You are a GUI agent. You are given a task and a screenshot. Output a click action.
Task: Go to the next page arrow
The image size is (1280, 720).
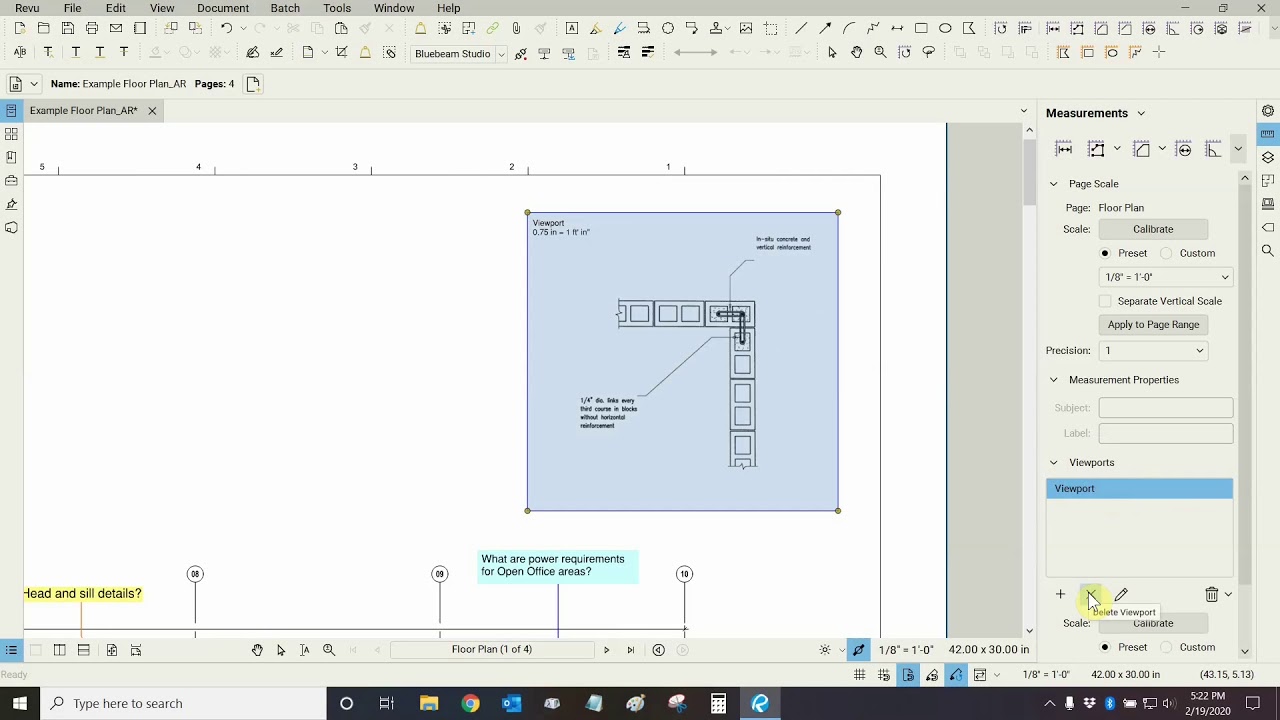click(606, 650)
